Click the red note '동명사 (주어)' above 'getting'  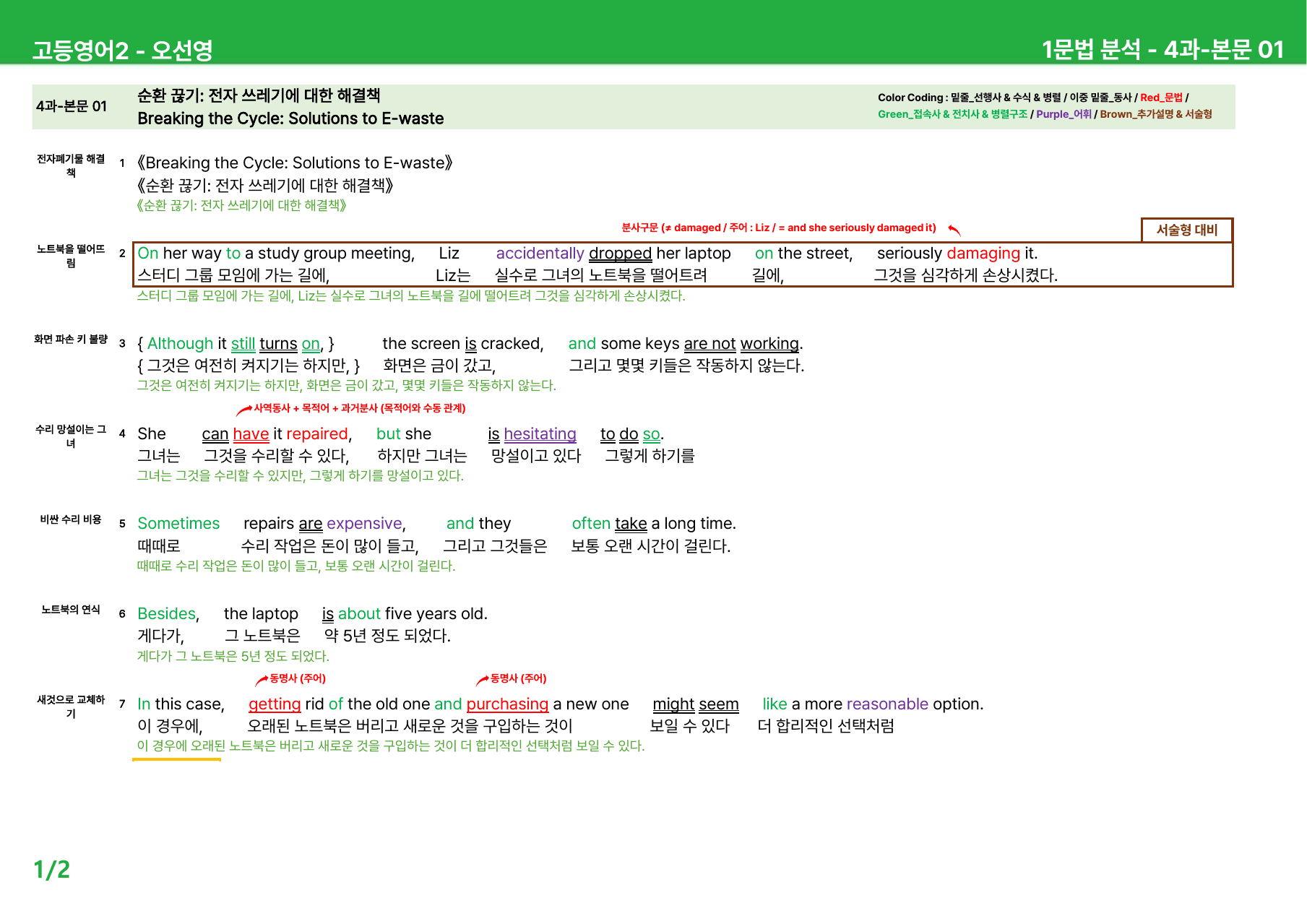point(297,678)
